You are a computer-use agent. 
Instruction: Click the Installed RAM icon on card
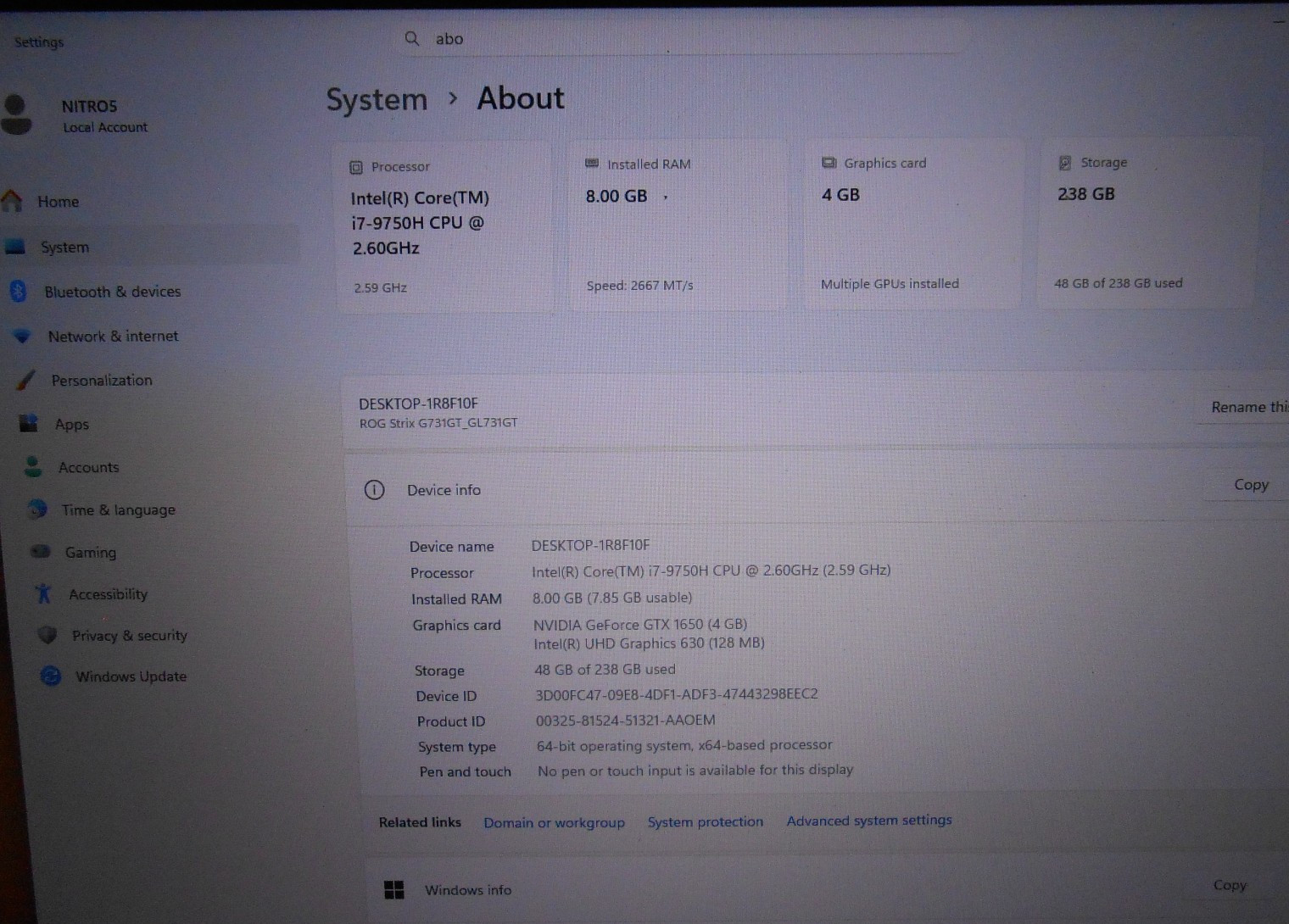click(592, 164)
